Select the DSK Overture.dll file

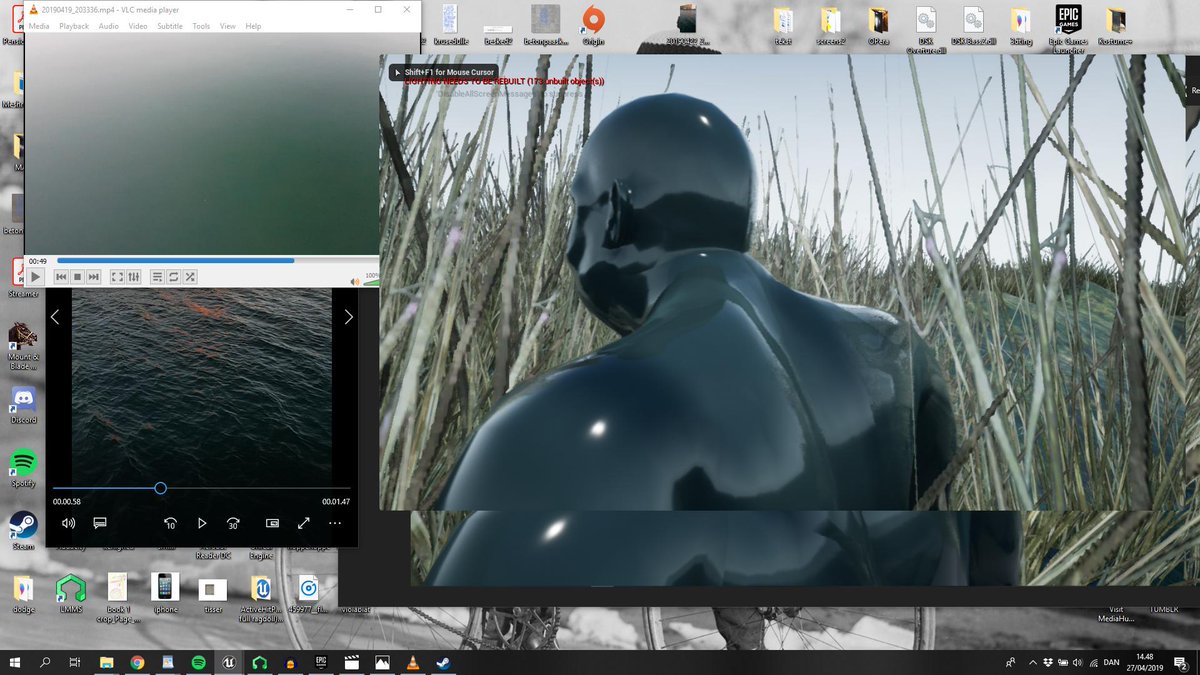(x=927, y=30)
